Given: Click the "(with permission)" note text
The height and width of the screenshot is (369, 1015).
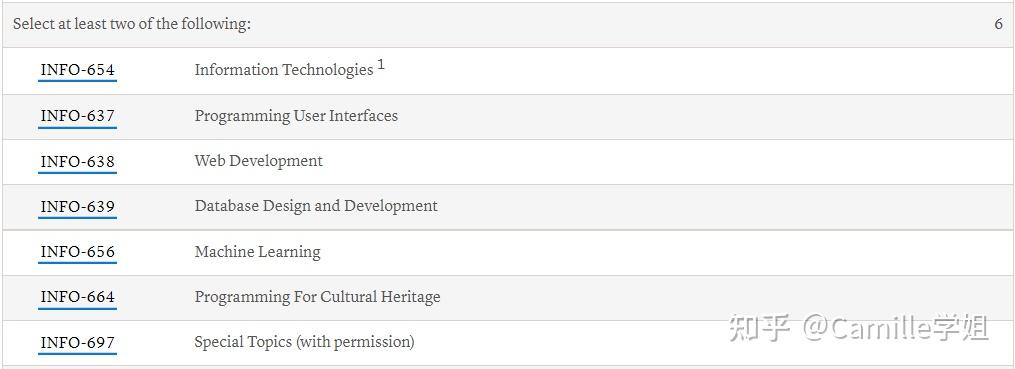Looking at the screenshot, I should [355, 342].
